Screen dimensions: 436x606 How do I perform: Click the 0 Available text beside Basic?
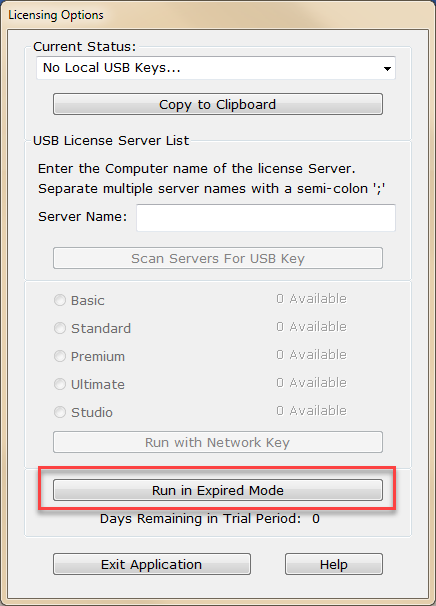point(311,298)
